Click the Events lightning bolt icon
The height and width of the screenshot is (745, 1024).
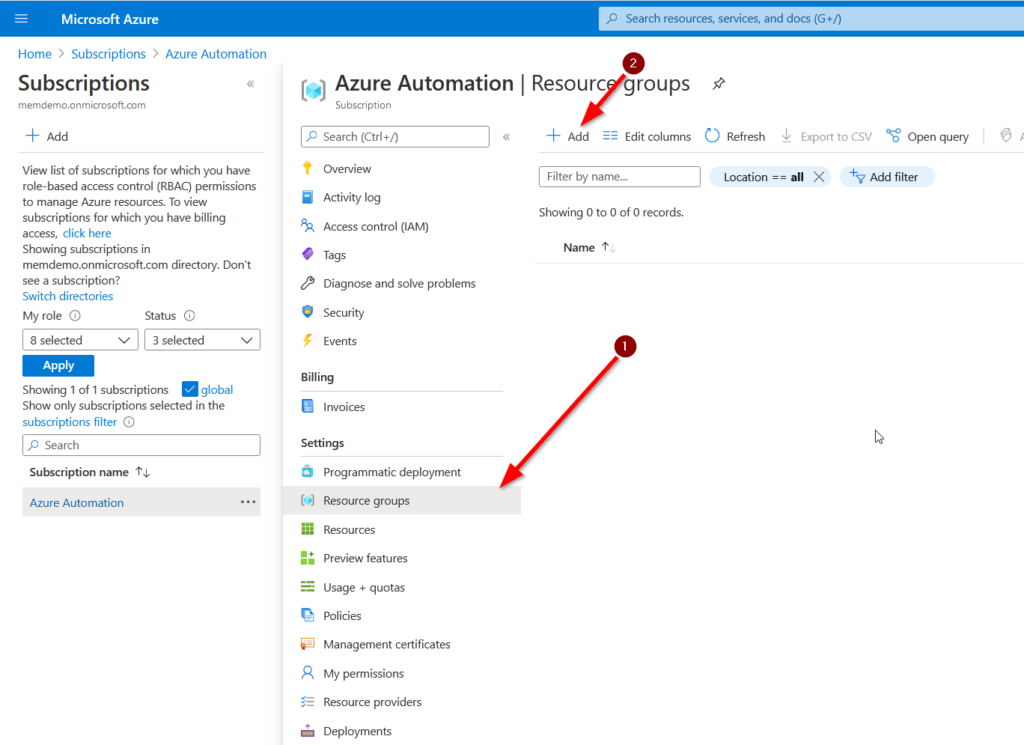coord(308,340)
